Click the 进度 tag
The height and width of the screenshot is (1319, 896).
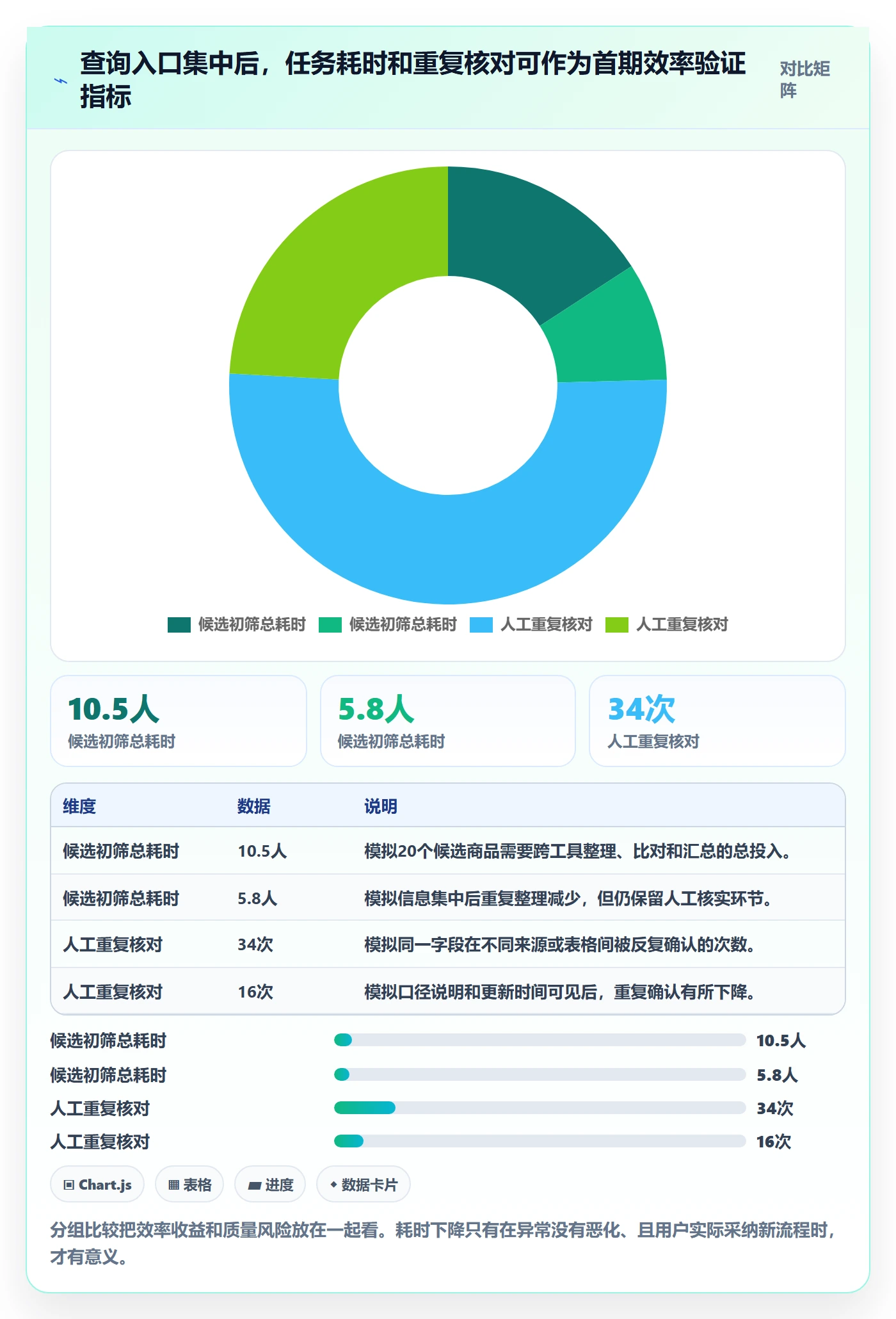pyautogui.click(x=270, y=1185)
